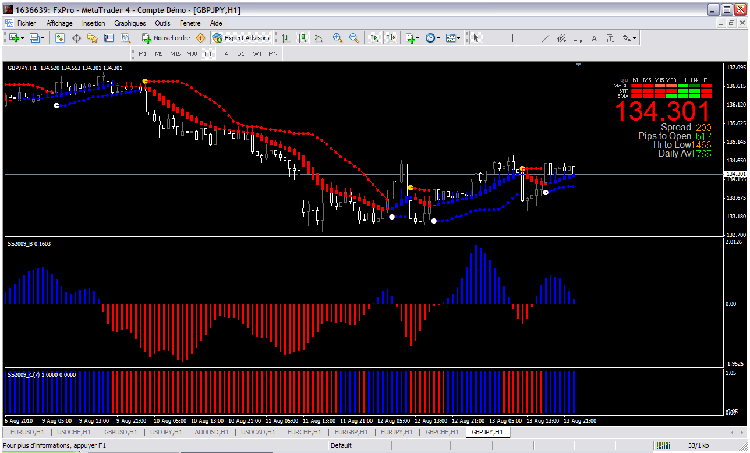
Task: Select the text label A tool
Action: [596, 38]
